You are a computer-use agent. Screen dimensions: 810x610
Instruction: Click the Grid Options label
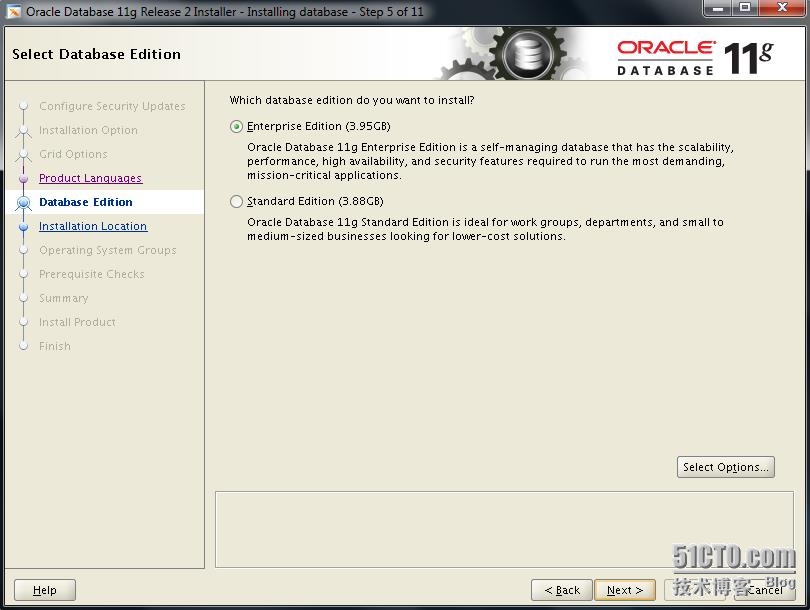pyautogui.click(x=73, y=154)
